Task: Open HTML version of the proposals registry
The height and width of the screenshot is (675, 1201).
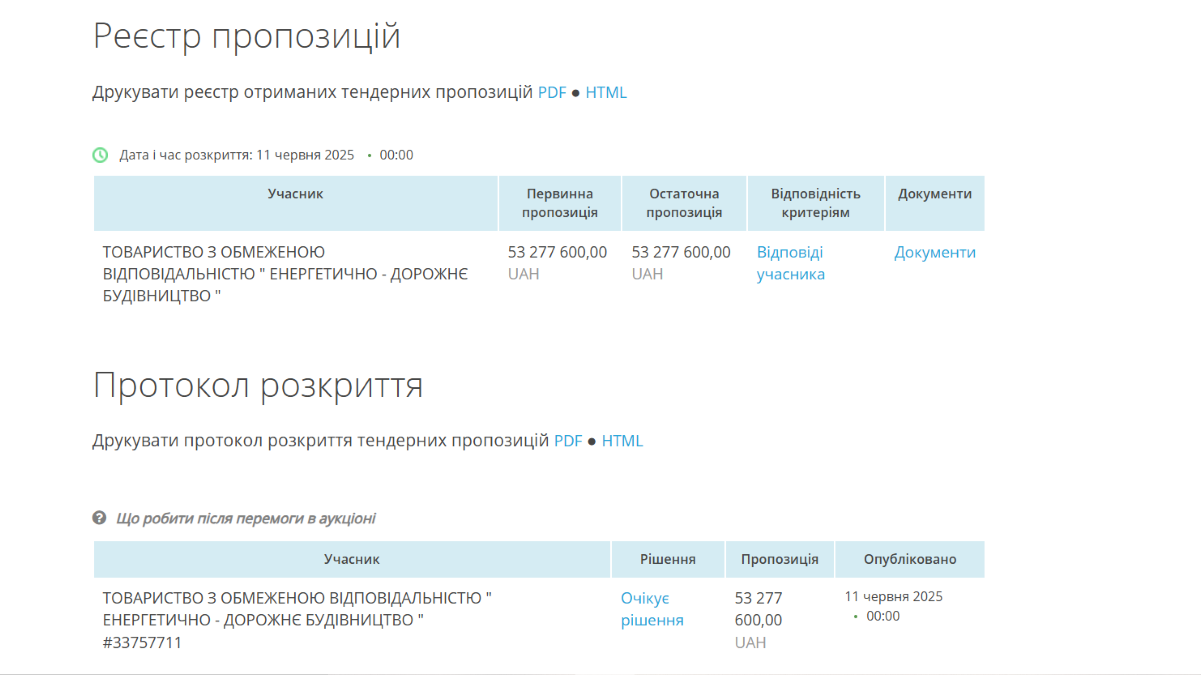Action: (x=606, y=93)
